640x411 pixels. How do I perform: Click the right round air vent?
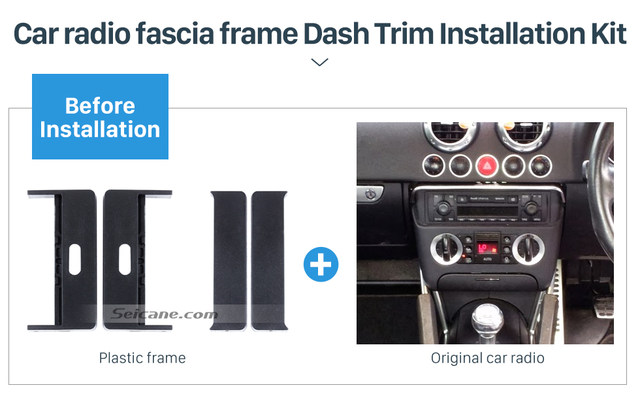tap(524, 135)
